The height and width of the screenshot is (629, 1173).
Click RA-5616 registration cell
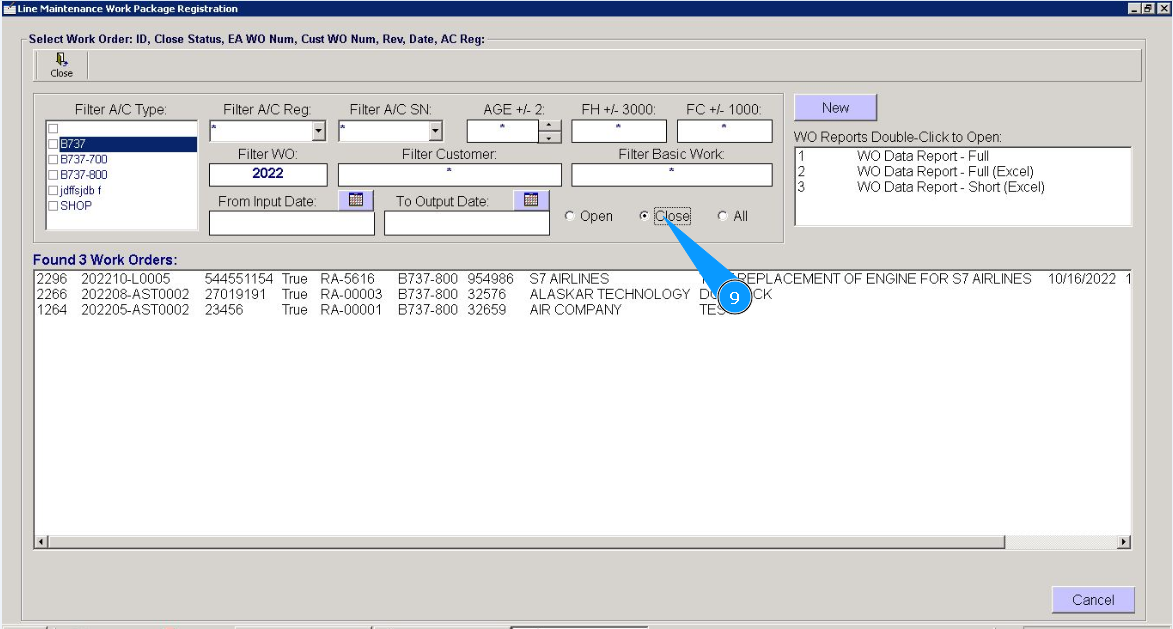point(347,278)
